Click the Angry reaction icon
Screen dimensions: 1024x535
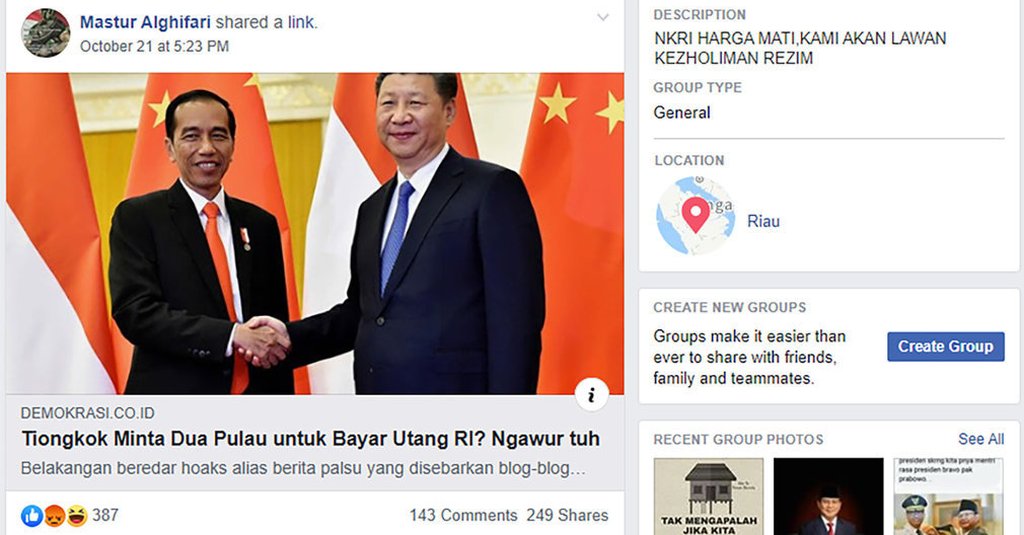[x=54, y=516]
